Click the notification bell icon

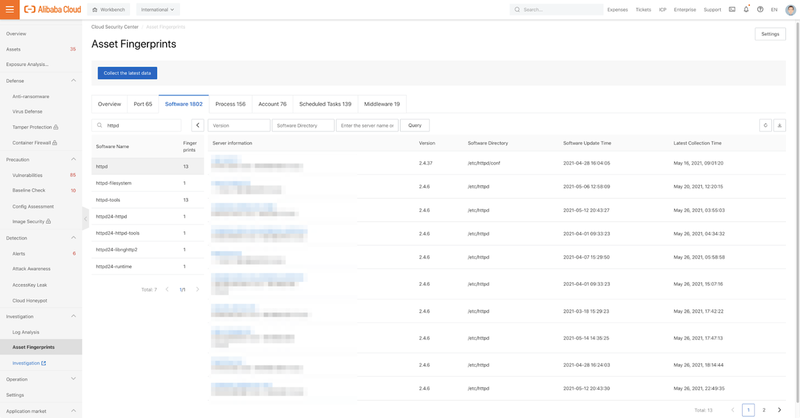point(746,9)
